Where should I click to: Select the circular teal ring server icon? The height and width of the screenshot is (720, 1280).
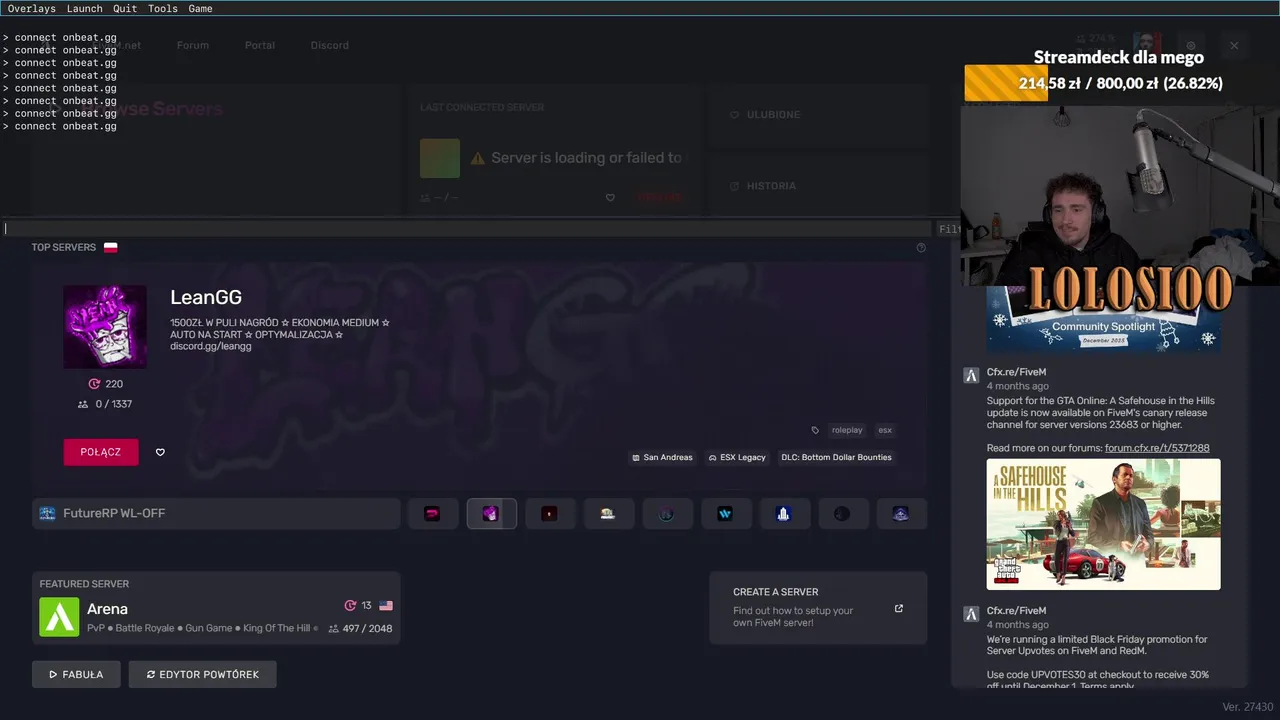tap(667, 513)
